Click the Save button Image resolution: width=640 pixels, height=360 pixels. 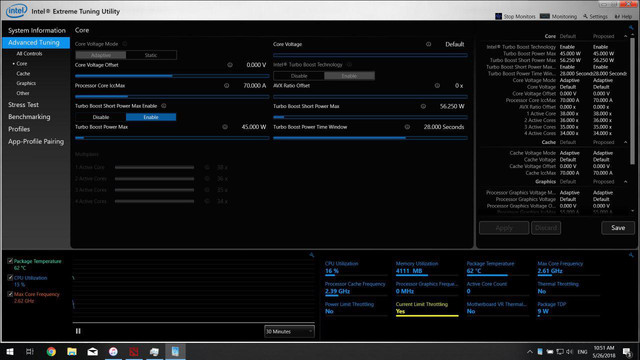[x=618, y=228]
